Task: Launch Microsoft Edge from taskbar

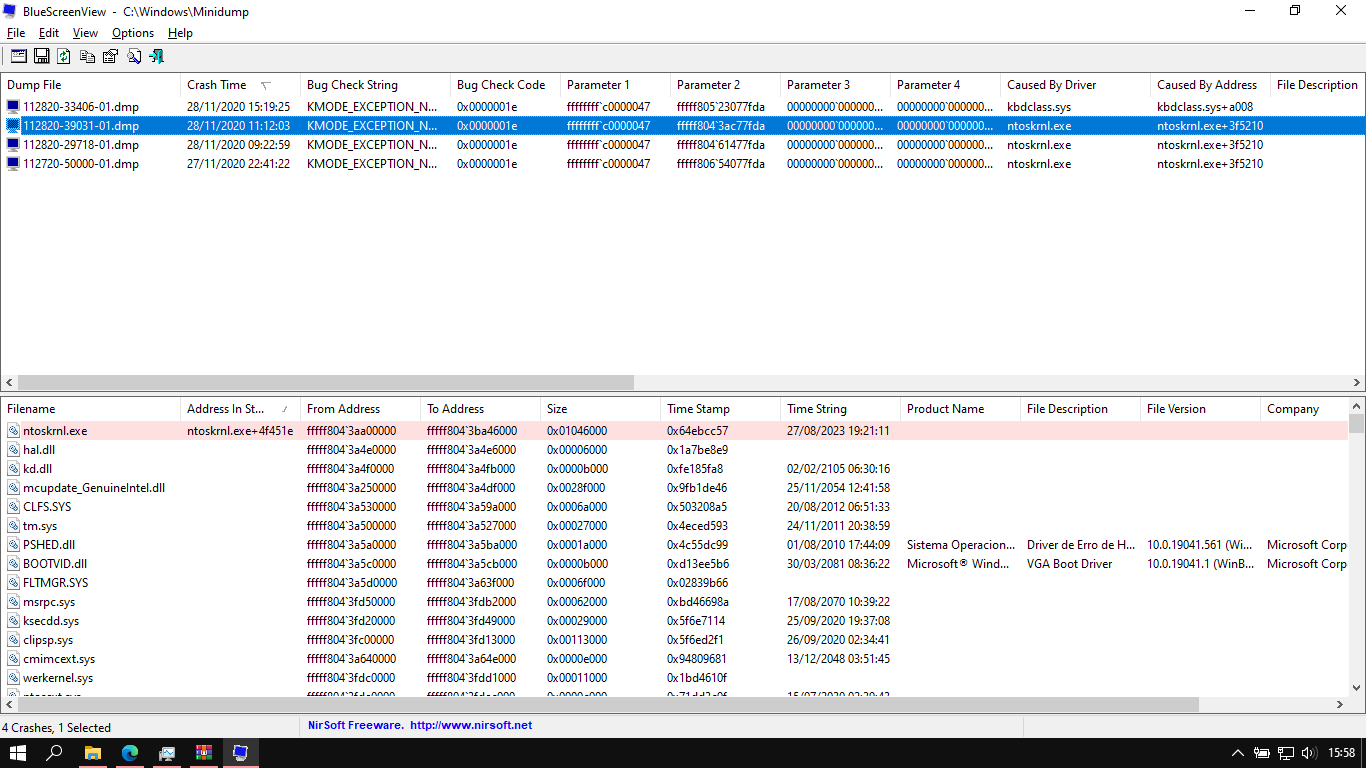Action: pyautogui.click(x=129, y=752)
